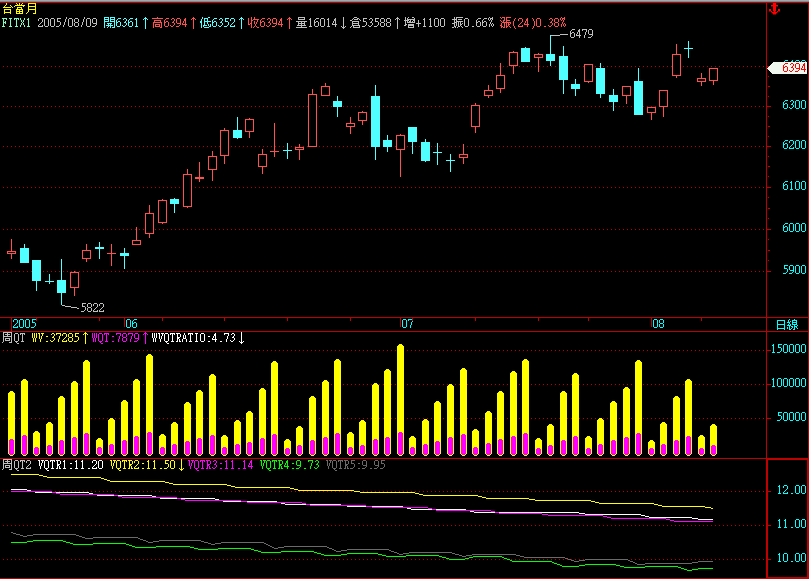This screenshot has width=809, height=579.
Task: Click the 5822 low price annotation
Action: coord(92,307)
